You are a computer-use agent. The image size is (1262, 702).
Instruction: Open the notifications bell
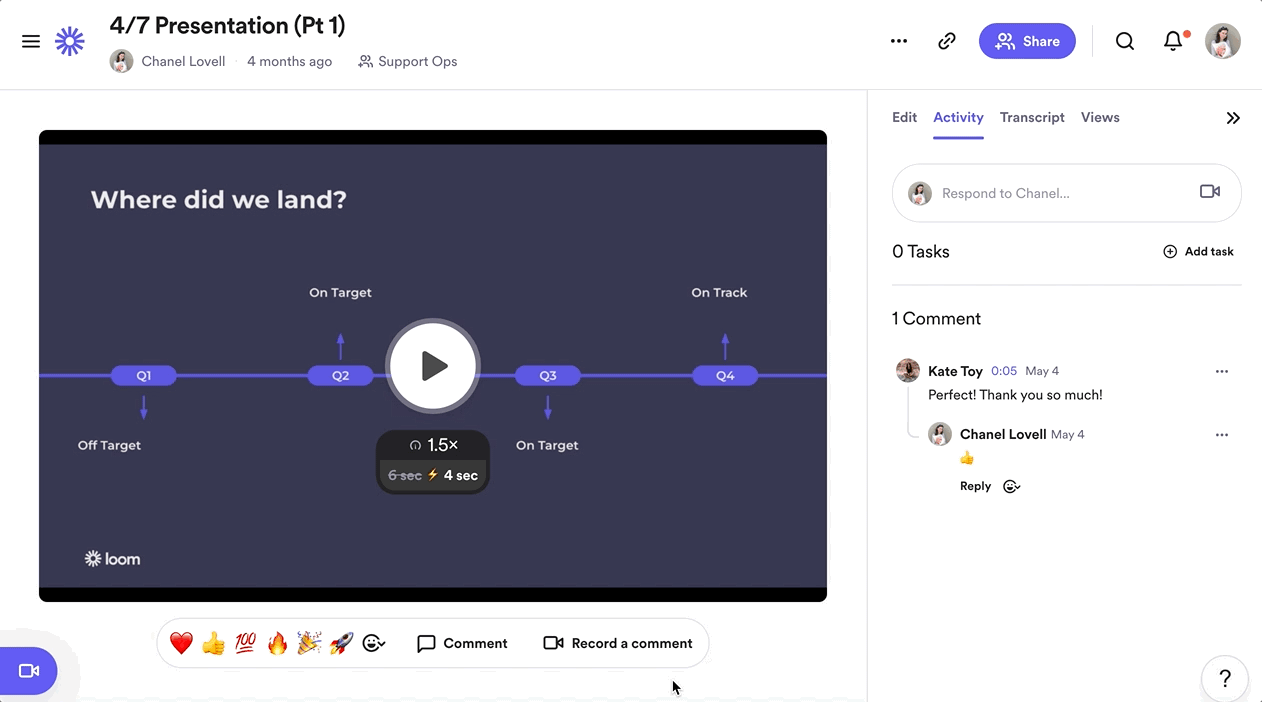point(1173,41)
